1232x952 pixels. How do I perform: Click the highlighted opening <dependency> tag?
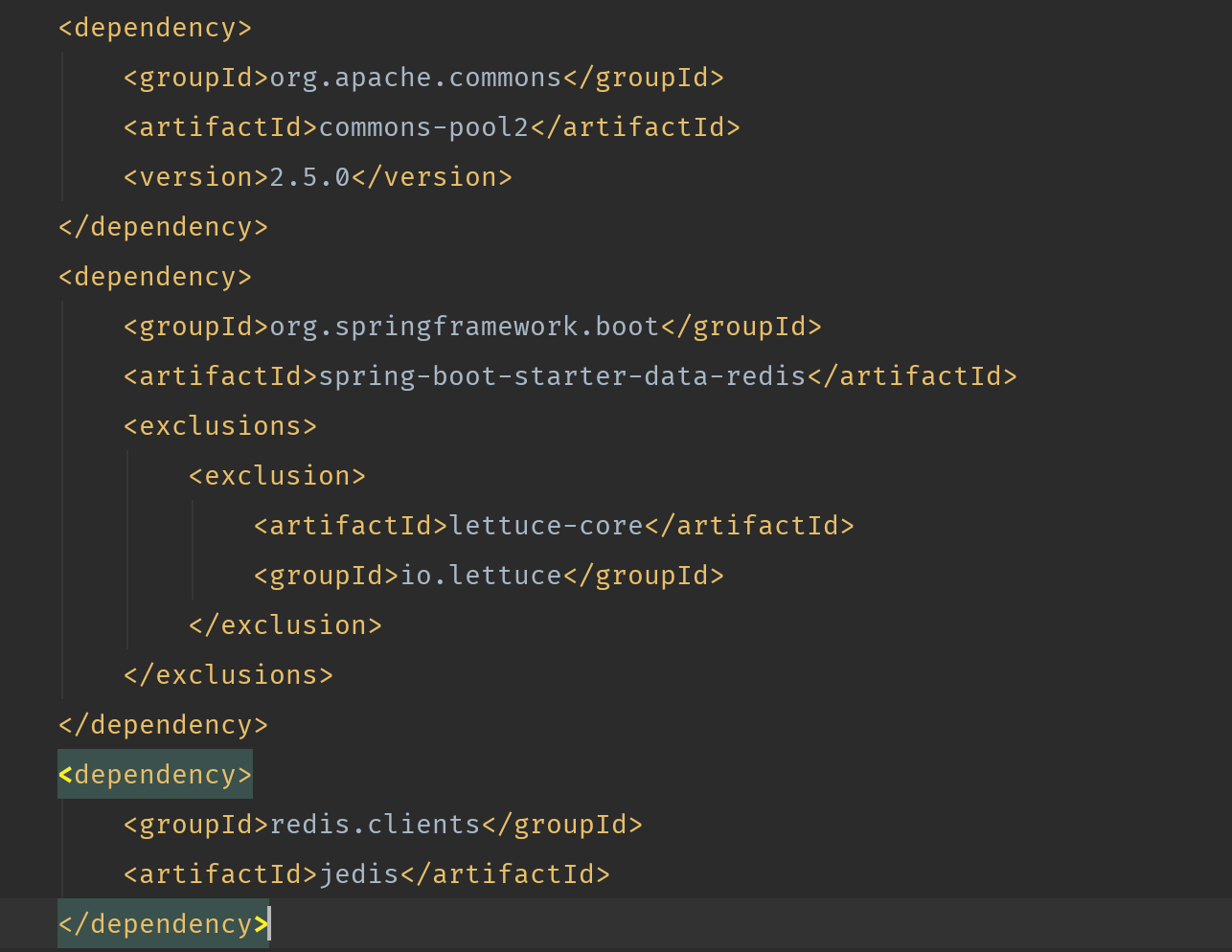click(x=155, y=775)
